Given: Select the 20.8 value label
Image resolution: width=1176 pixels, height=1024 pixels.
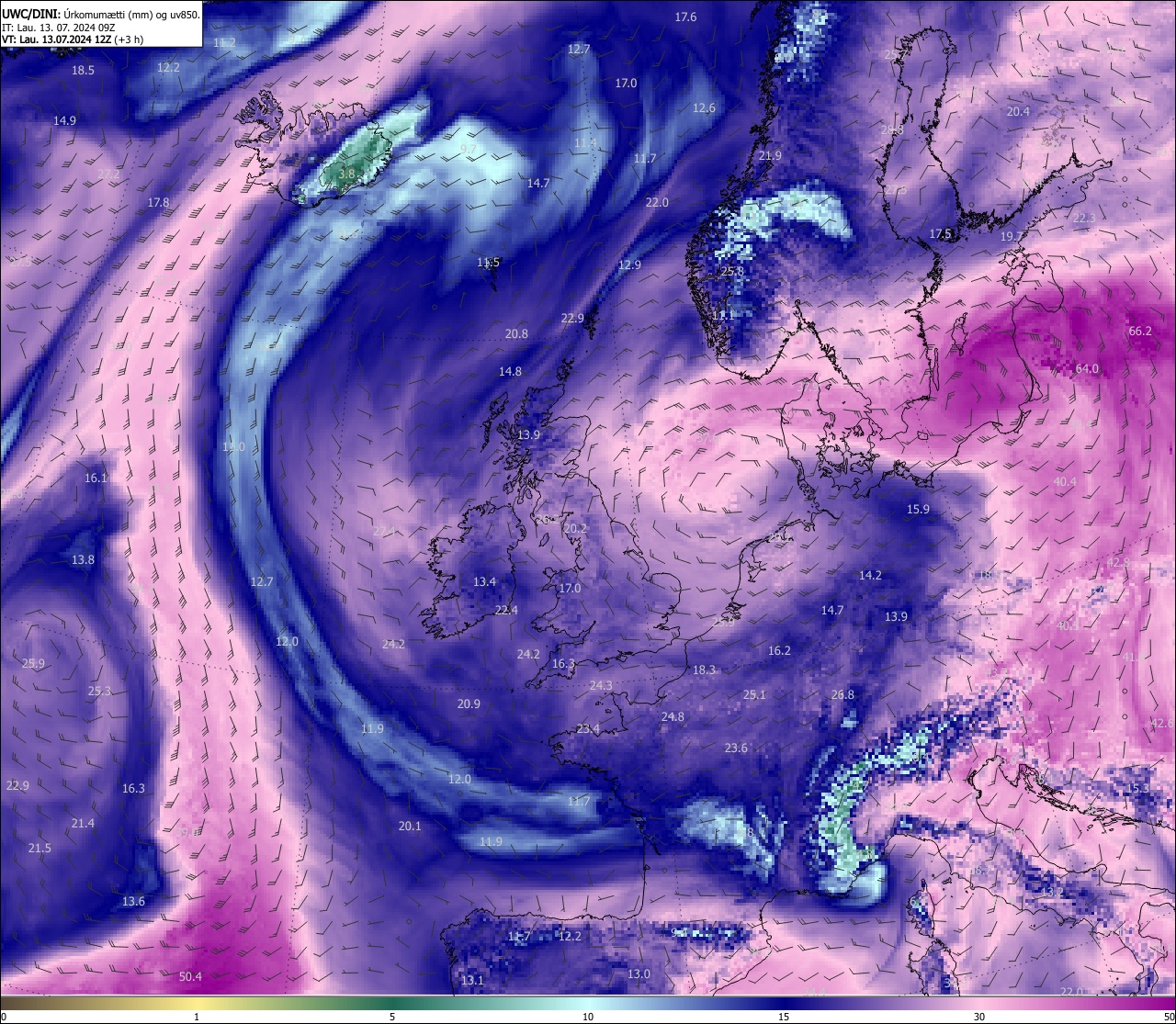Looking at the screenshot, I should 516,333.
